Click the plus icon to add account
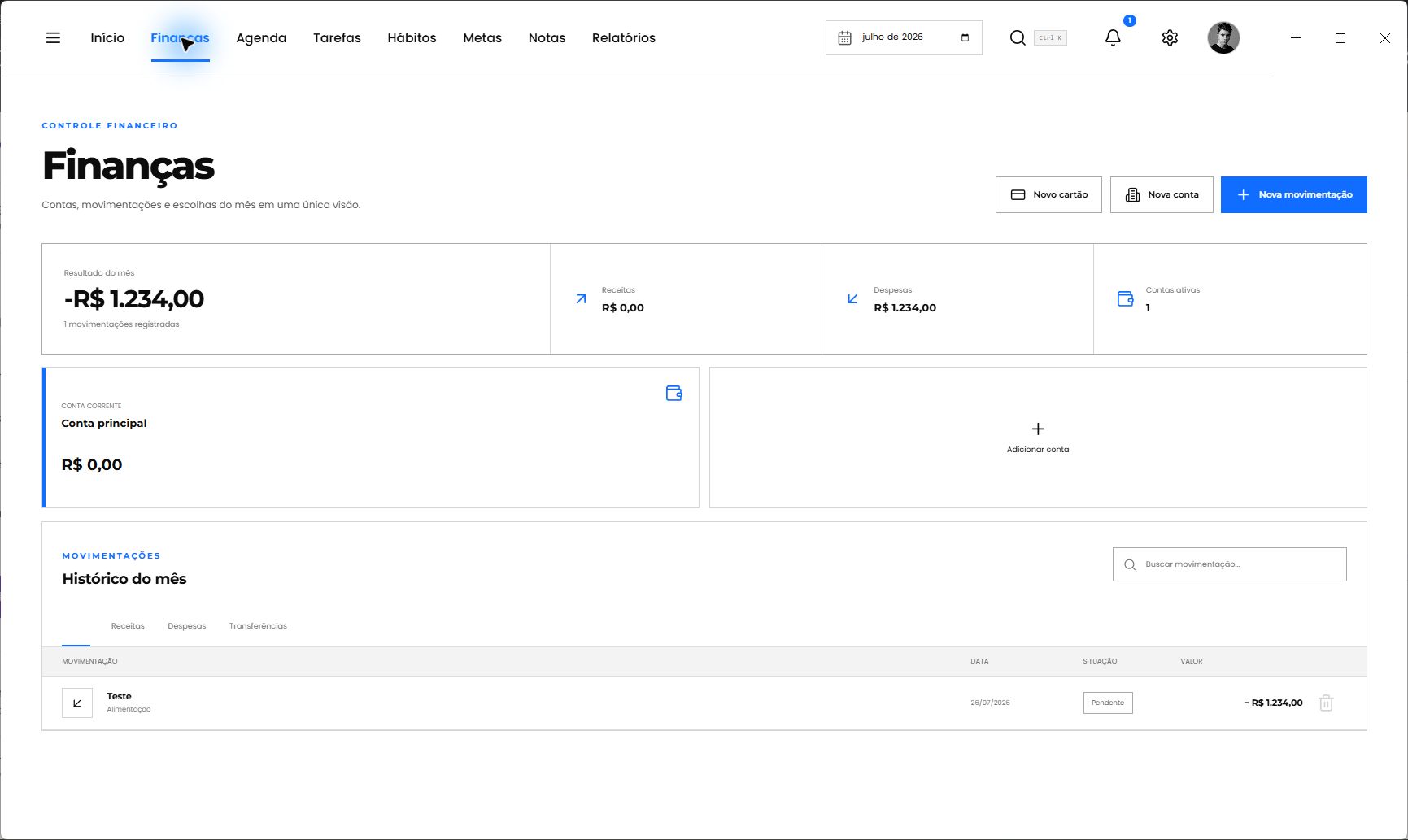Screen dimensions: 1408x840 coord(1038,429)
